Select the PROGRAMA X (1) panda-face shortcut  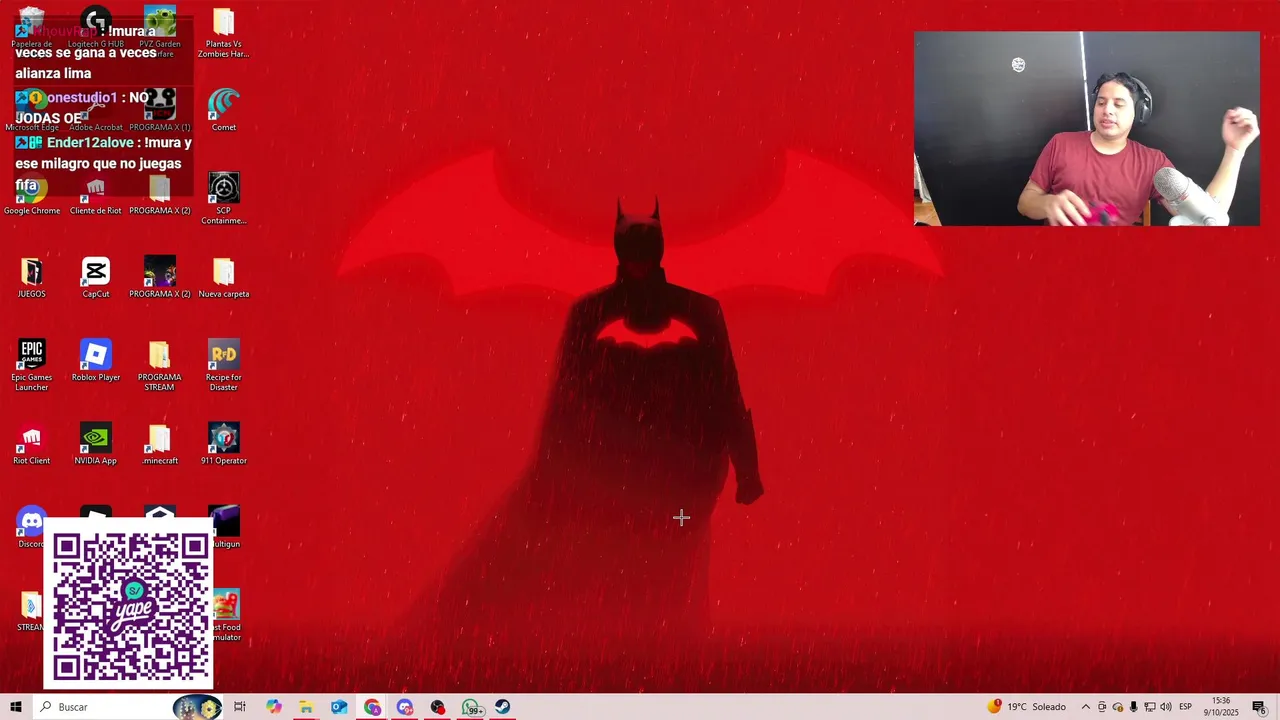click(160, 108)
